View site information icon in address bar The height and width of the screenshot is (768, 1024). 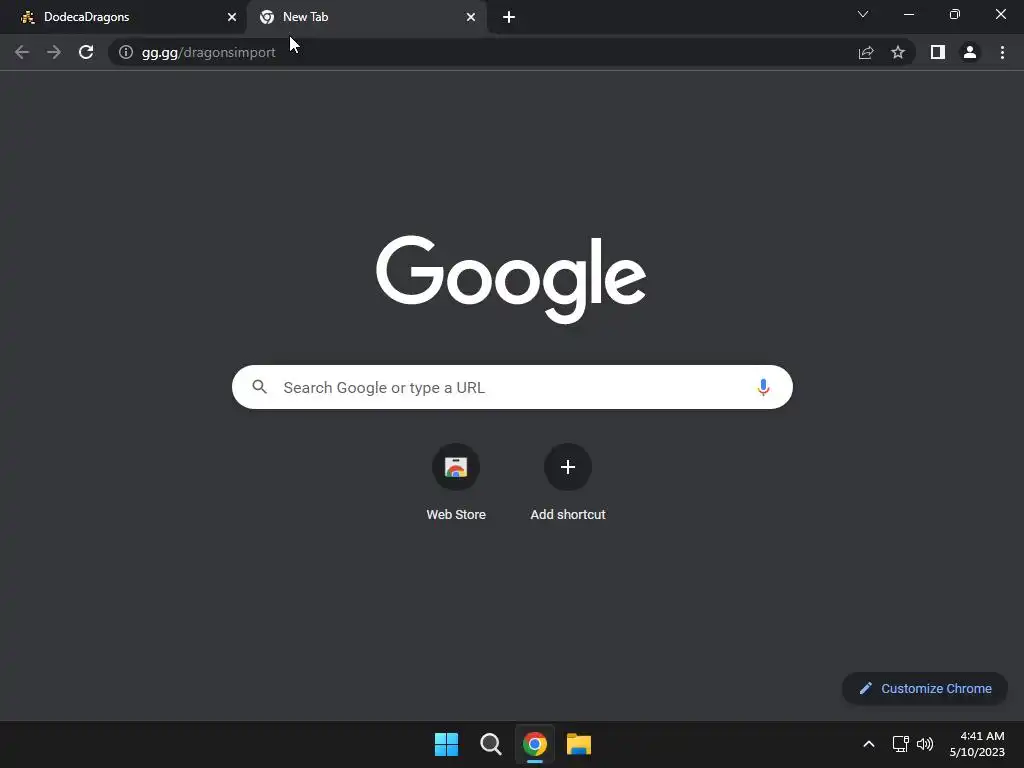click(x=126, y=52)
